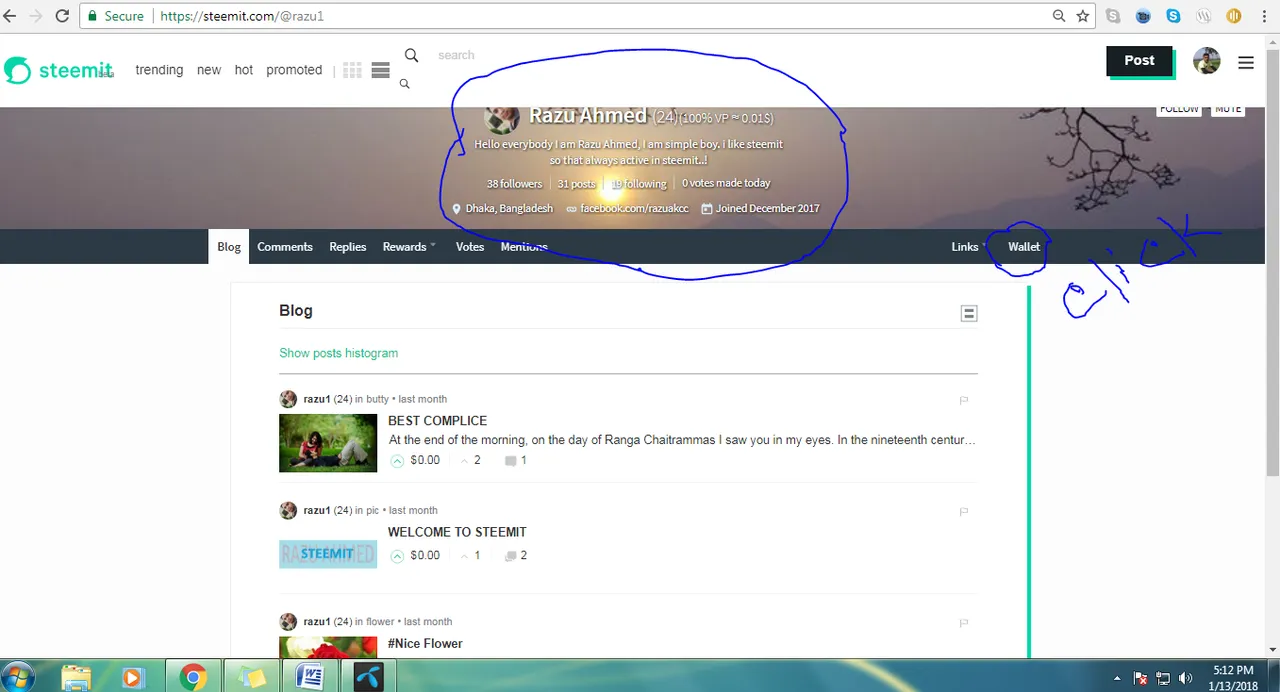Open #Nice Flower post title
Viewport: 1280px width, 692px height.
pos(425,643)
